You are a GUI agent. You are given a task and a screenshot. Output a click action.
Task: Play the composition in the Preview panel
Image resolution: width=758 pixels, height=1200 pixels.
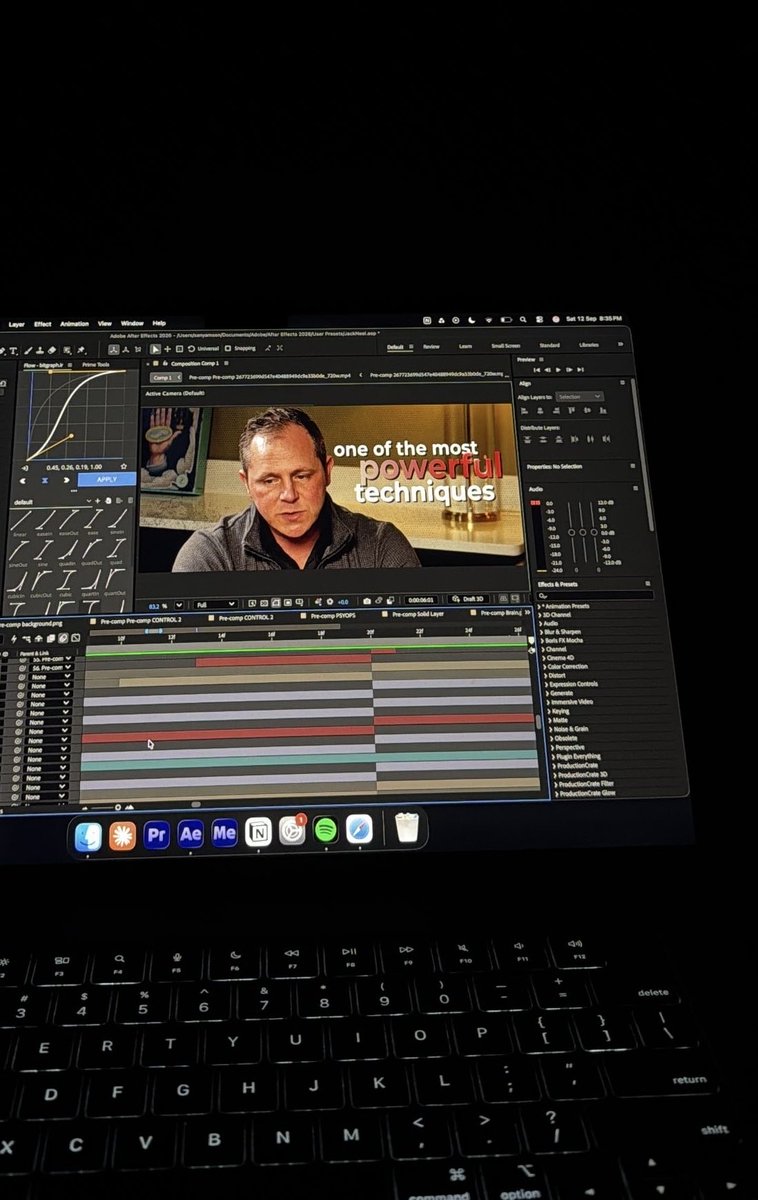(558, 370)
